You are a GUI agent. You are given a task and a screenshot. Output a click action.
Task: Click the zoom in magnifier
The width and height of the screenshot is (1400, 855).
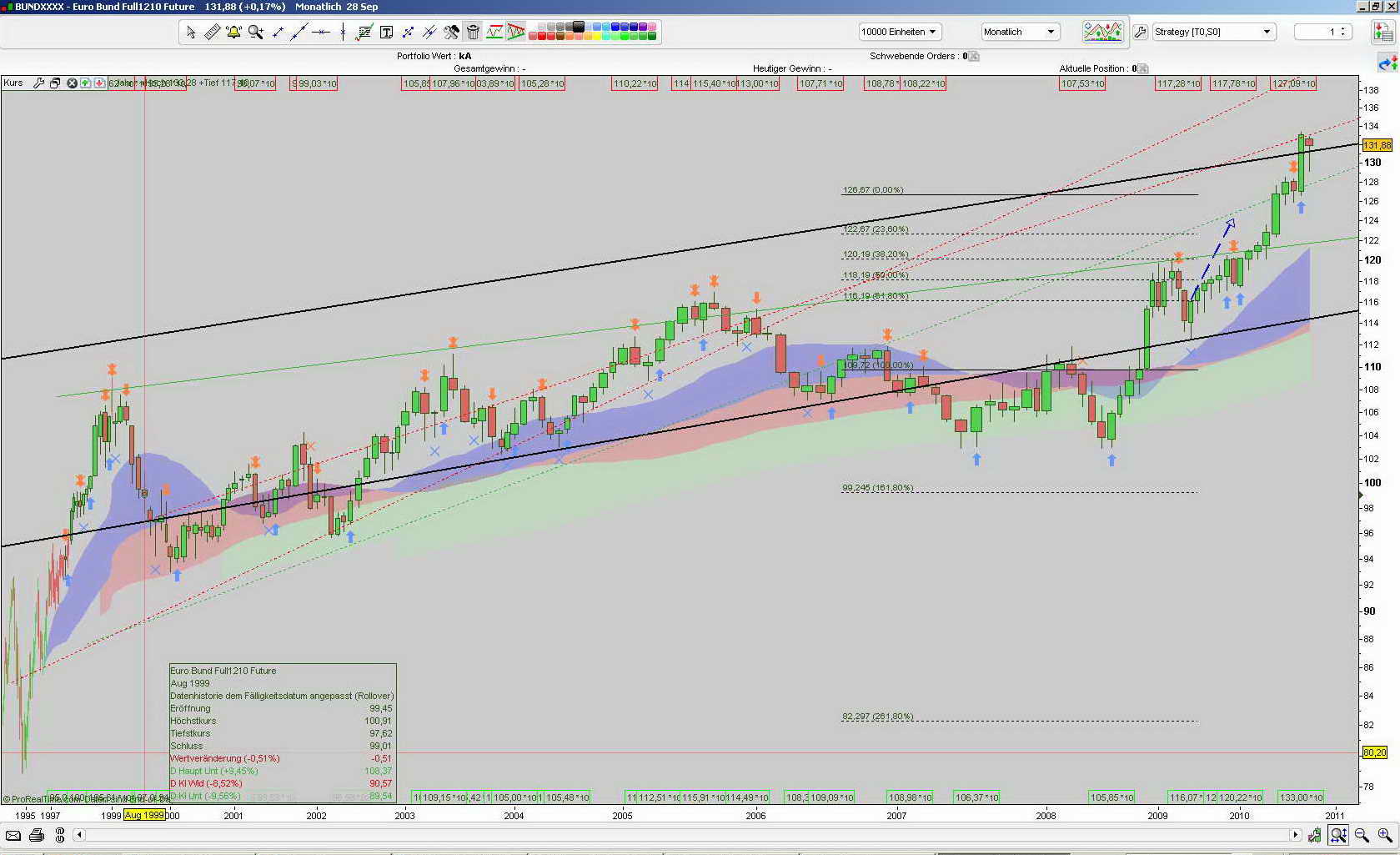(x=1385, y=835)
